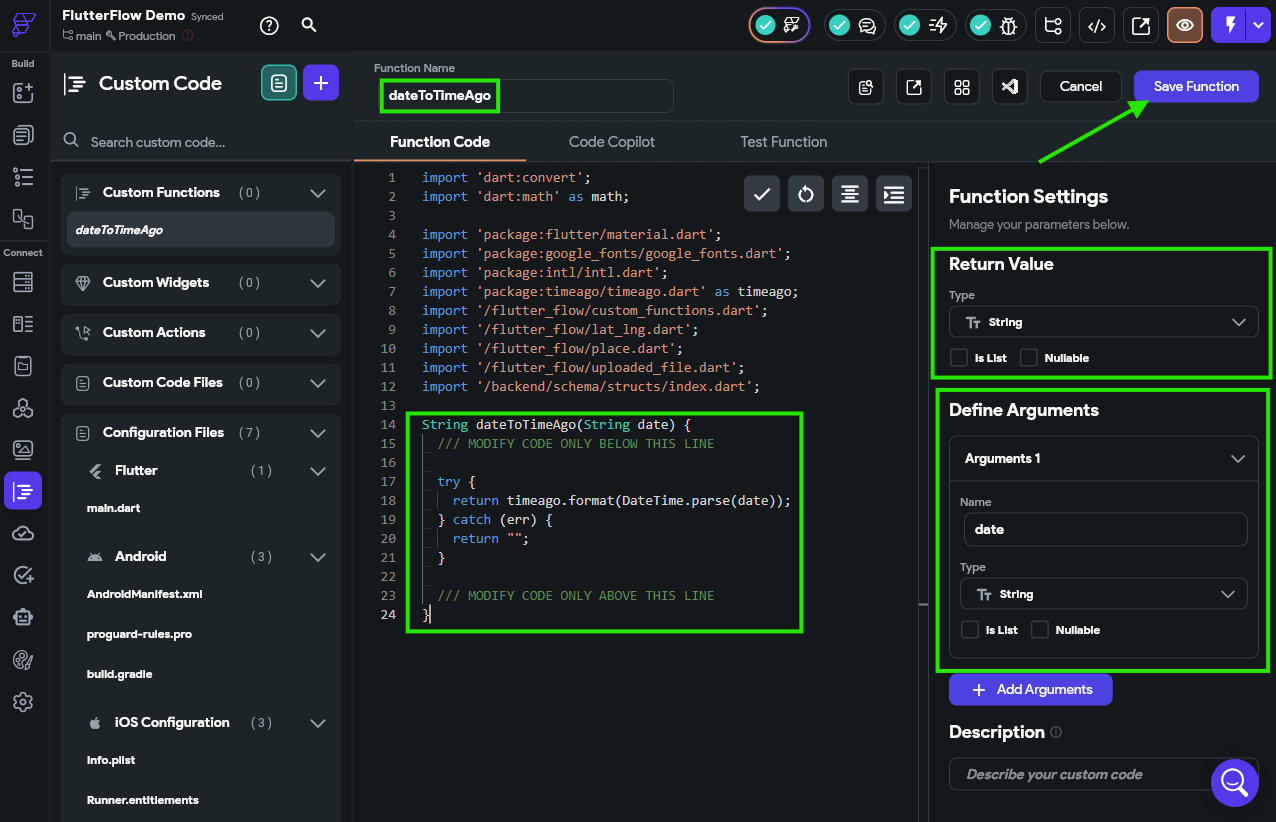This screenshot has width=1276, height=822.
Task: Open the project issues bug status icon
Action: coord(996,26)
